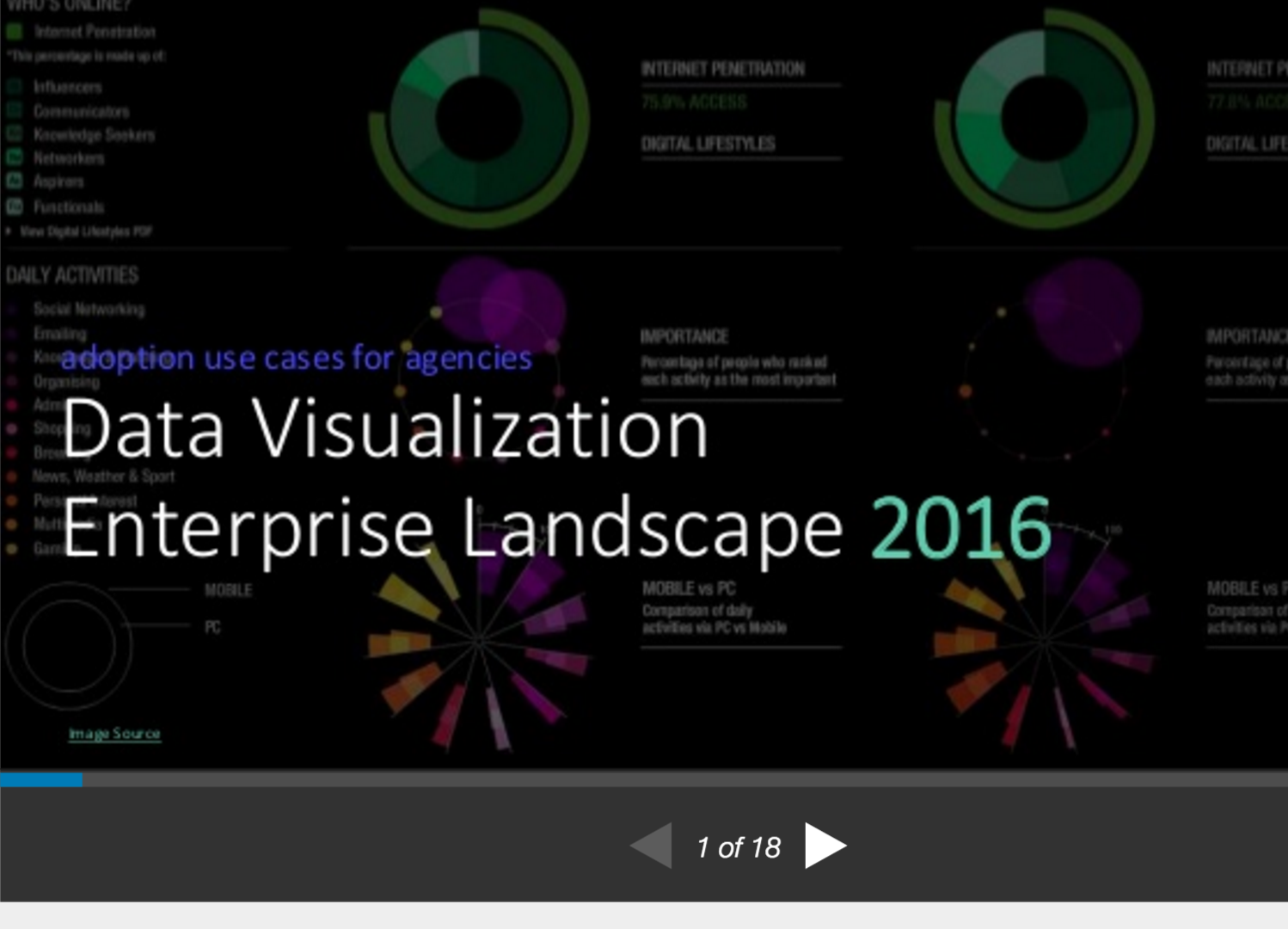
Task: Click the Mobile/PC circle legend diagram
Action: click(69, 648)
